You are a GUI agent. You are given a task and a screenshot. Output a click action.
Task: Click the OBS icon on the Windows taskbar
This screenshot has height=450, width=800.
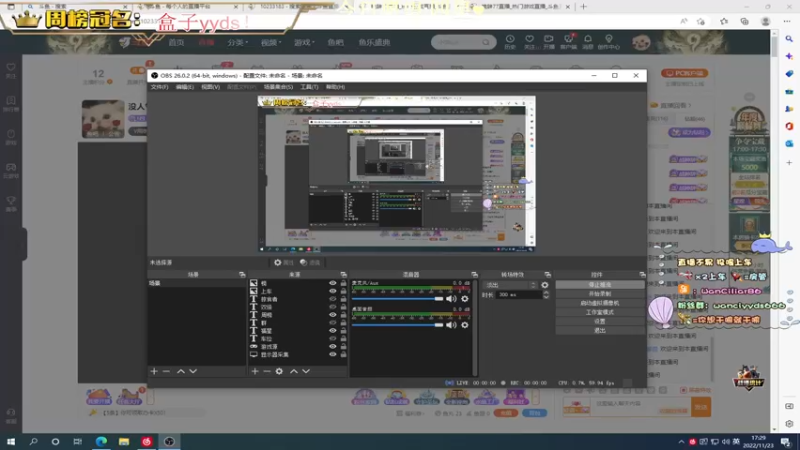(x=169, y=441)
